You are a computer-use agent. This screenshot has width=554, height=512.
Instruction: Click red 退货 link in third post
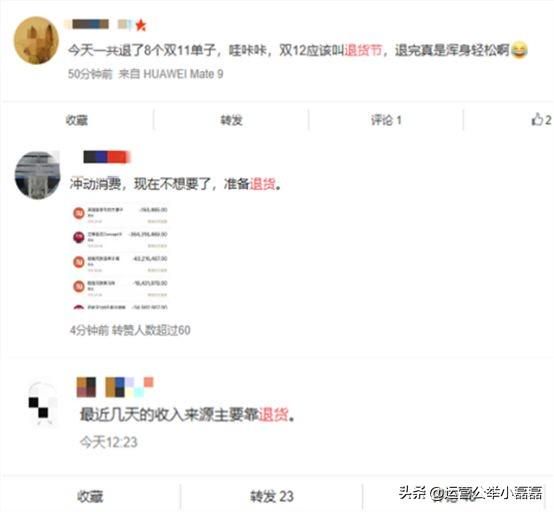point(274,414)
